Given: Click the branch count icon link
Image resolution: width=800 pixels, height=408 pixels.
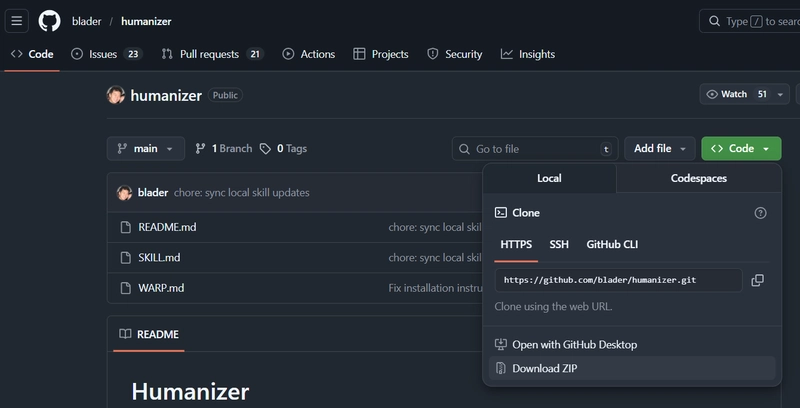Looking at the screenshot, I should click(x=201, y=149).
